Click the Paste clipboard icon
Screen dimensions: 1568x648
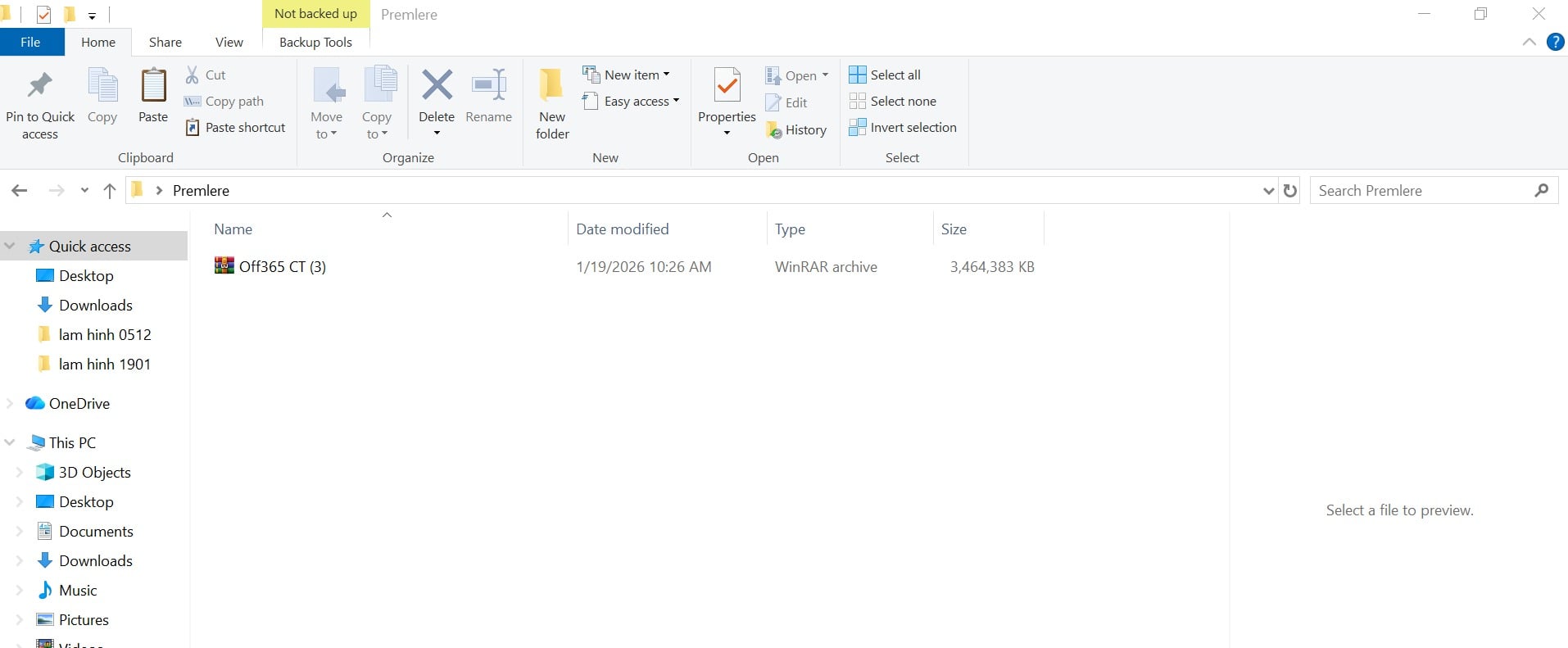[x=153, y=85]
